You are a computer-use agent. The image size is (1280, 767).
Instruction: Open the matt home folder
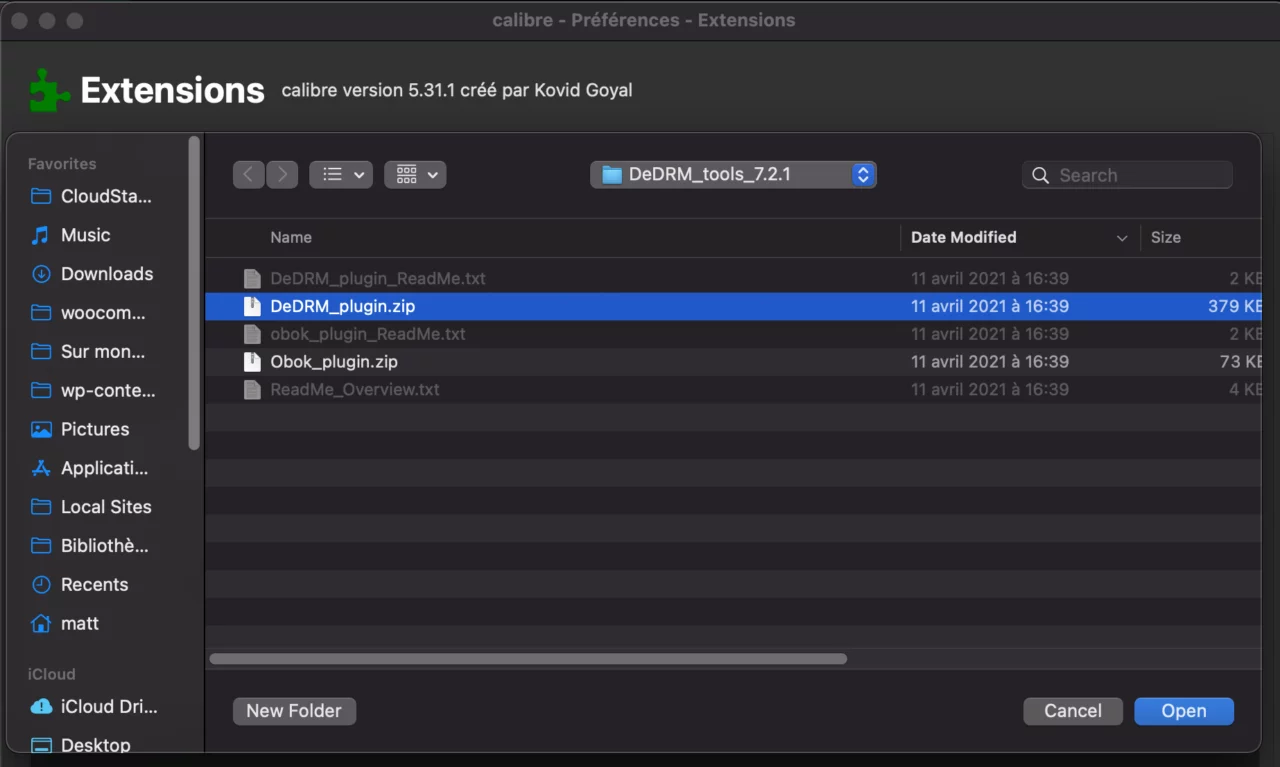click(x=65, y=624)
